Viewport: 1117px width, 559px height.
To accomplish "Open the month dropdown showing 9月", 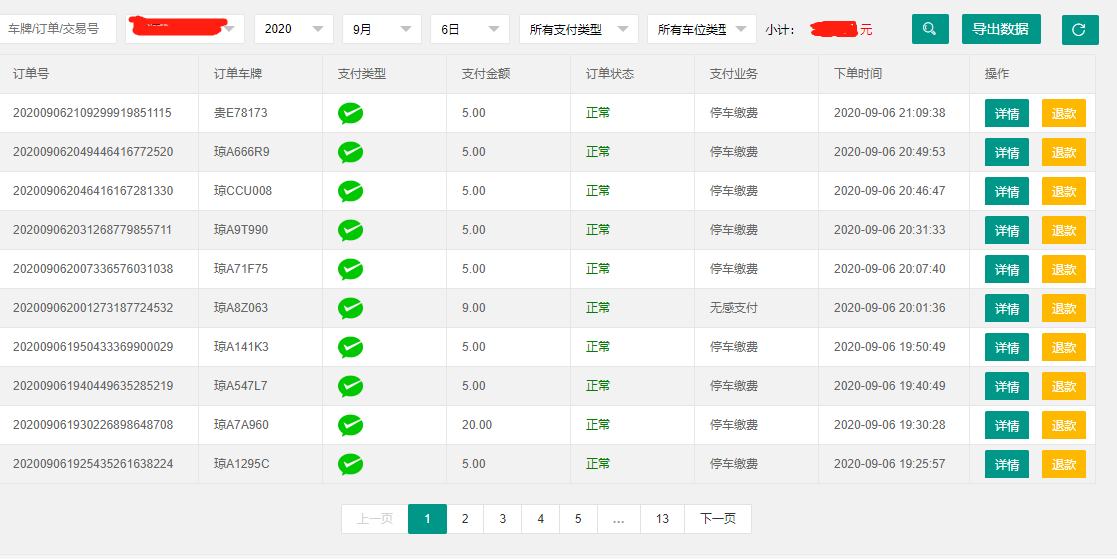I will point(382,29).
